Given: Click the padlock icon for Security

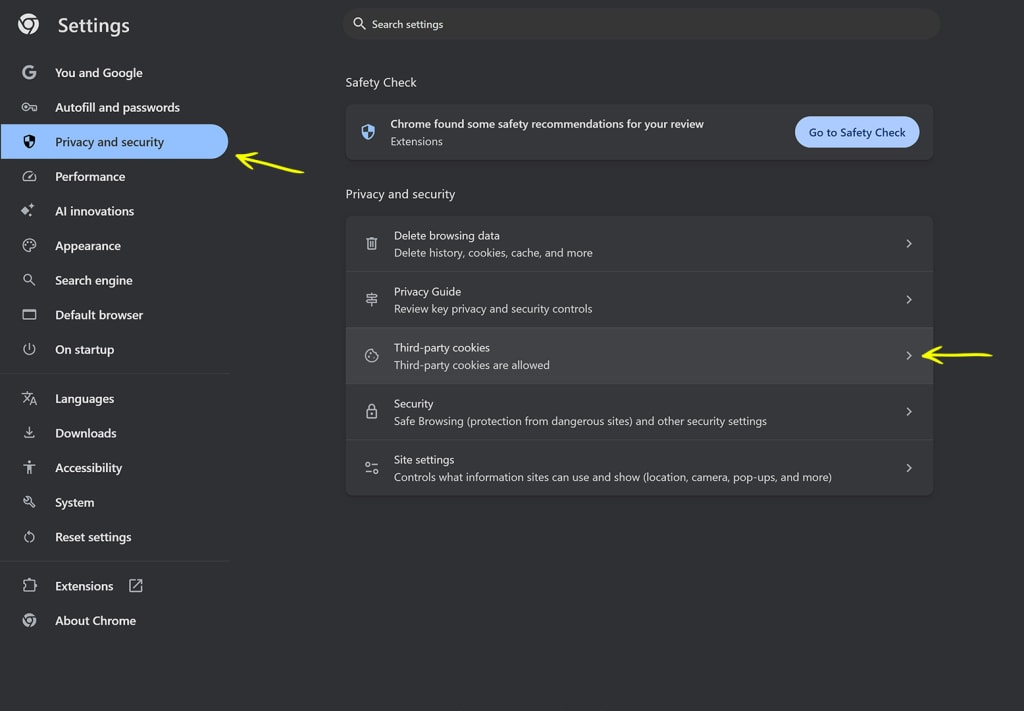Looking at the screenshot, I should 372,411.
